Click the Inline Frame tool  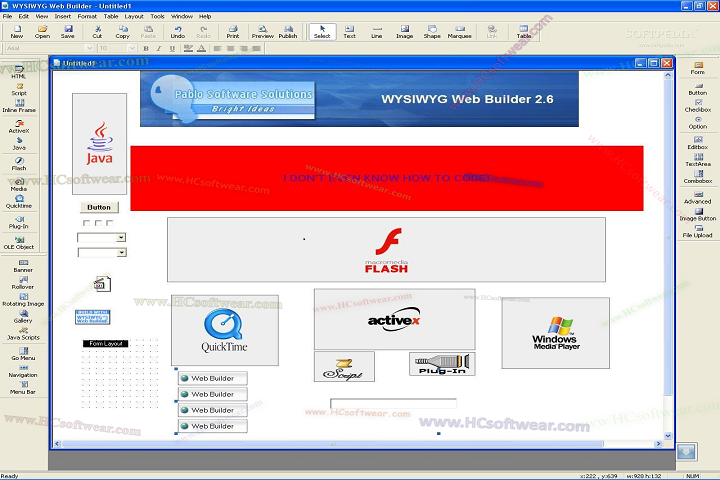[x=19, y=105]
